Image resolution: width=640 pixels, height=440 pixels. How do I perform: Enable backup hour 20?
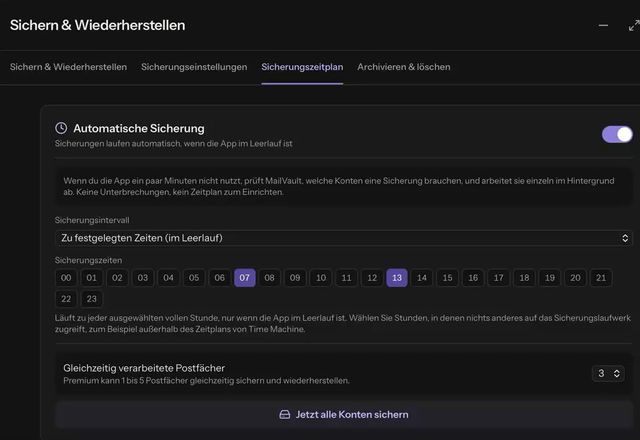pos(576,278)
